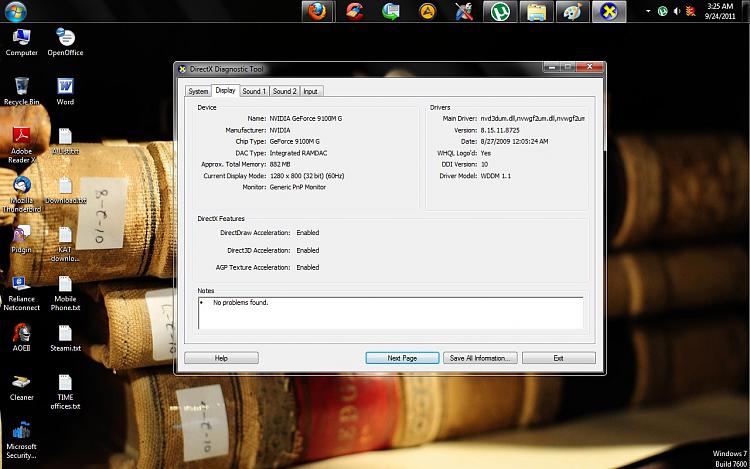The width and height of the screenshot is (750, 469).
Task: Switch to Paint in the taskbar
Action: click(x=573, y=11)
